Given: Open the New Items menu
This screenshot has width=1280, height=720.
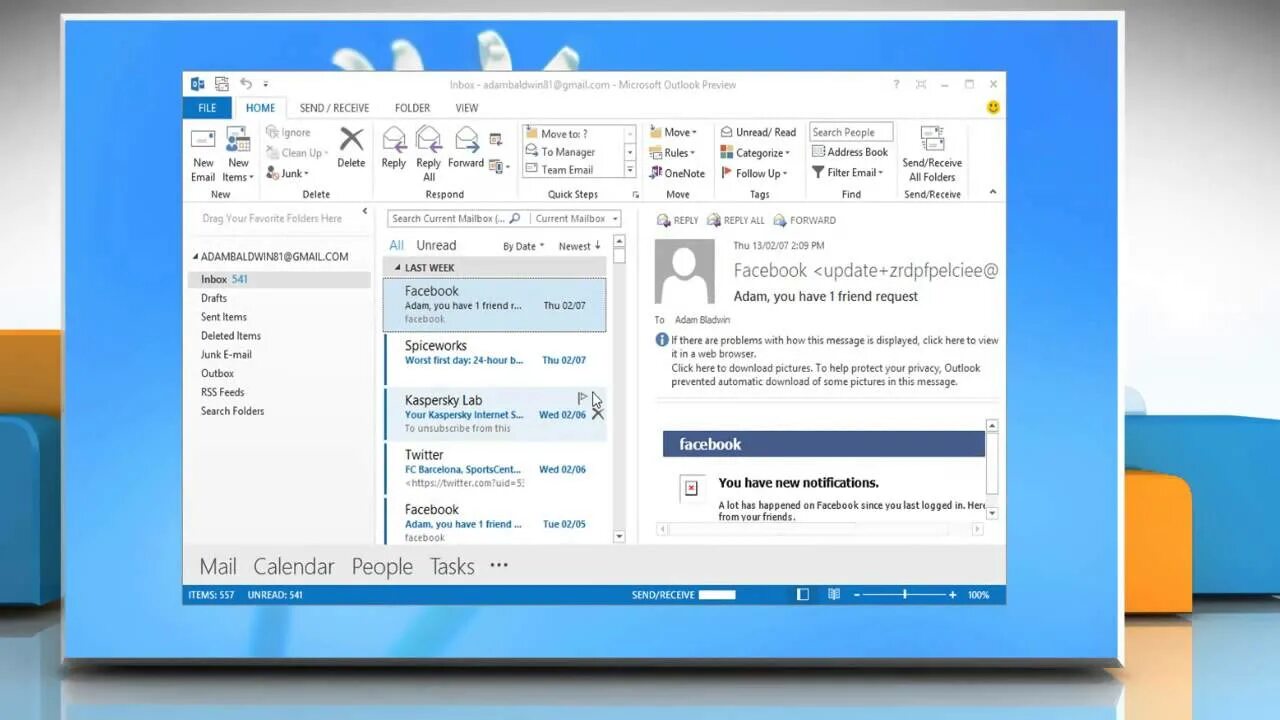Looking at the screenshot, I should point(238,154).
